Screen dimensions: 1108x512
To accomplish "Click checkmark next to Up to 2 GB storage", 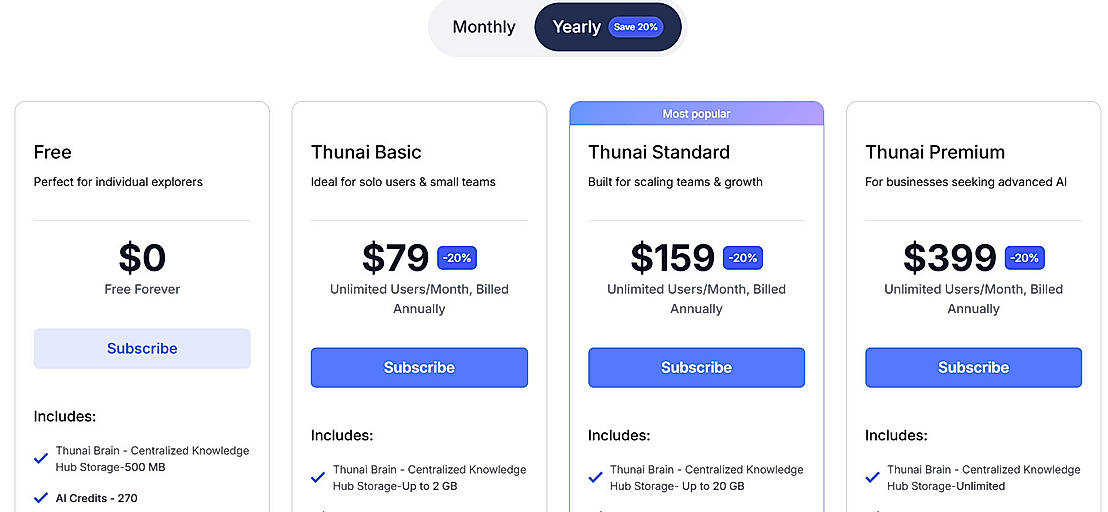I will pos(318,477).
